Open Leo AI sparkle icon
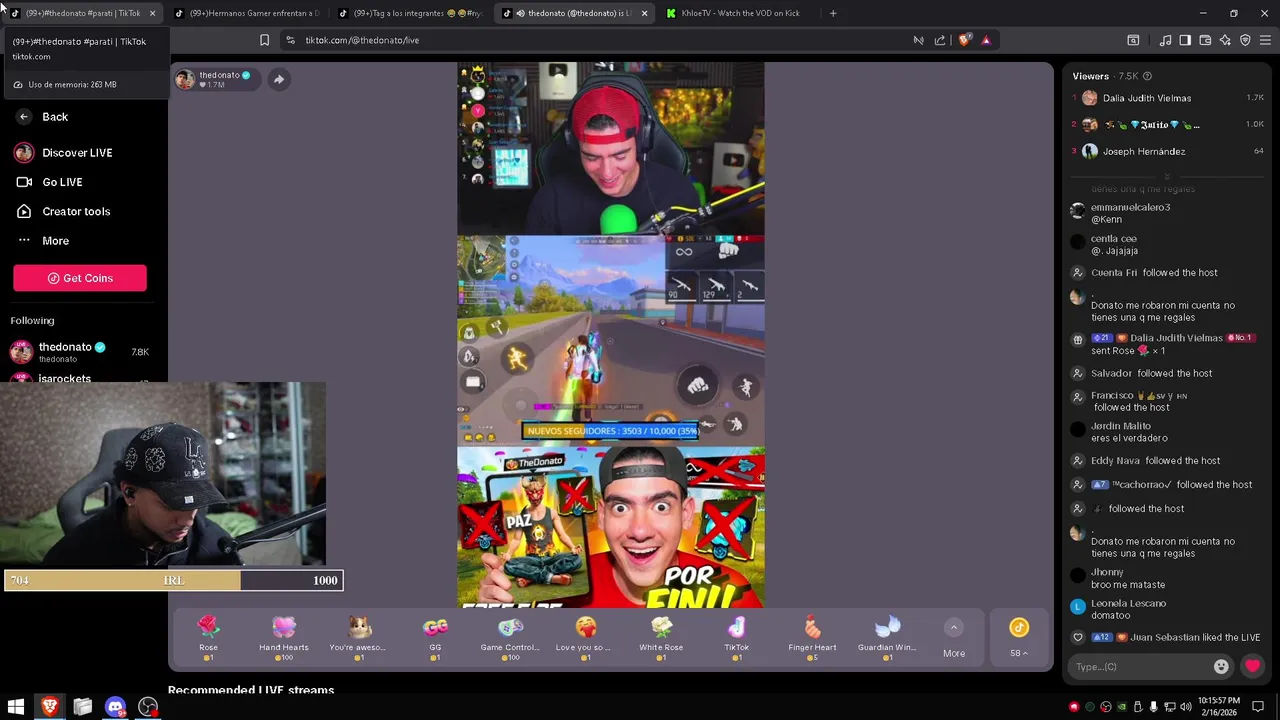The image size is (1280, 720). (x=1225, y=40)
